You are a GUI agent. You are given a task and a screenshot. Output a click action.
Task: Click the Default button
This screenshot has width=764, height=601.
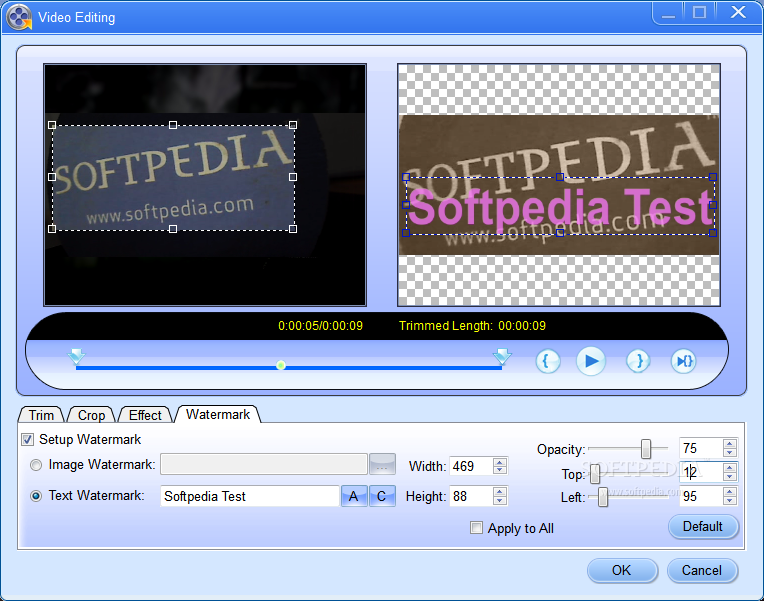pyautogui.click(x=703, y=526)
